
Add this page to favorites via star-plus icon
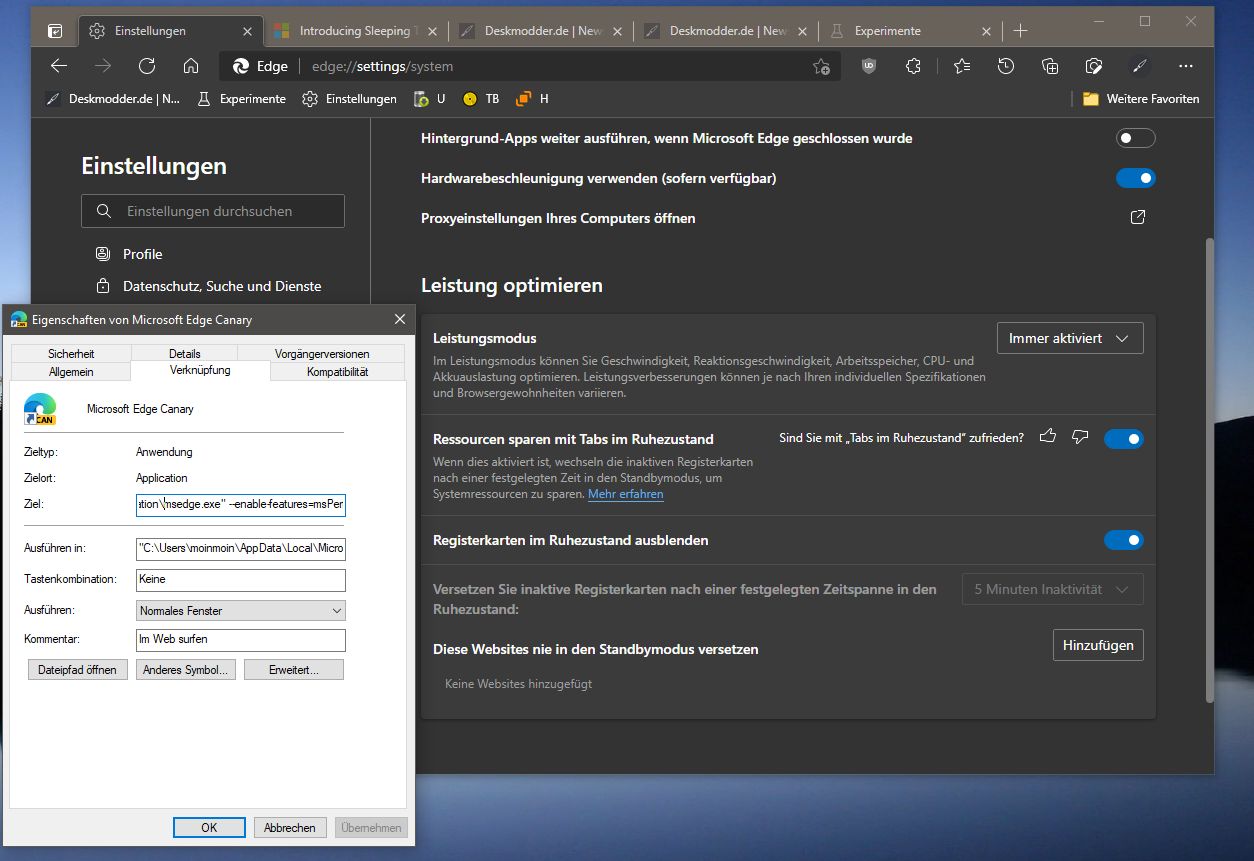(821, 67)
